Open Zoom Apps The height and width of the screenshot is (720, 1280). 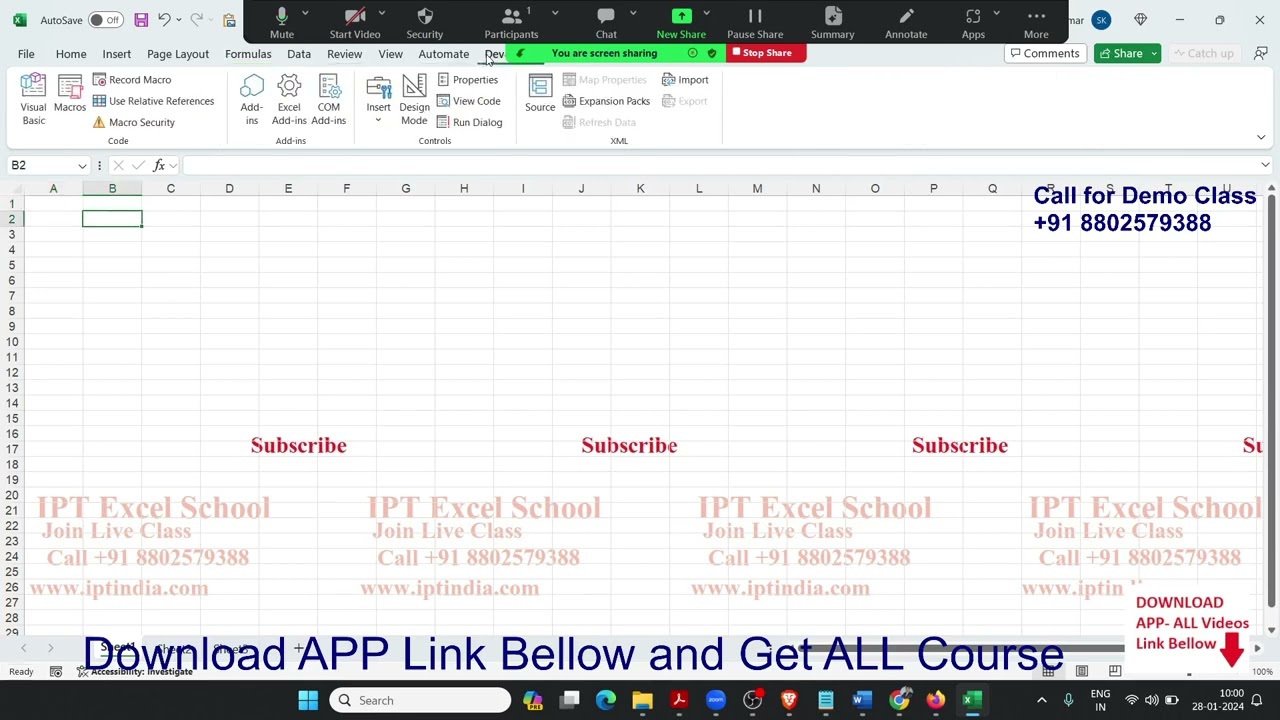point(973,22)
